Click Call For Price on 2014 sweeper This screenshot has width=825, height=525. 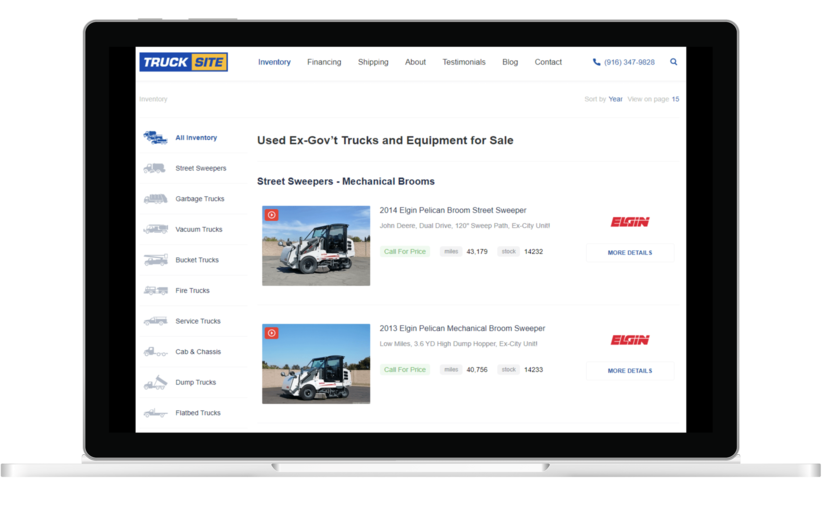pyautogui.click(x=405, y=251)
